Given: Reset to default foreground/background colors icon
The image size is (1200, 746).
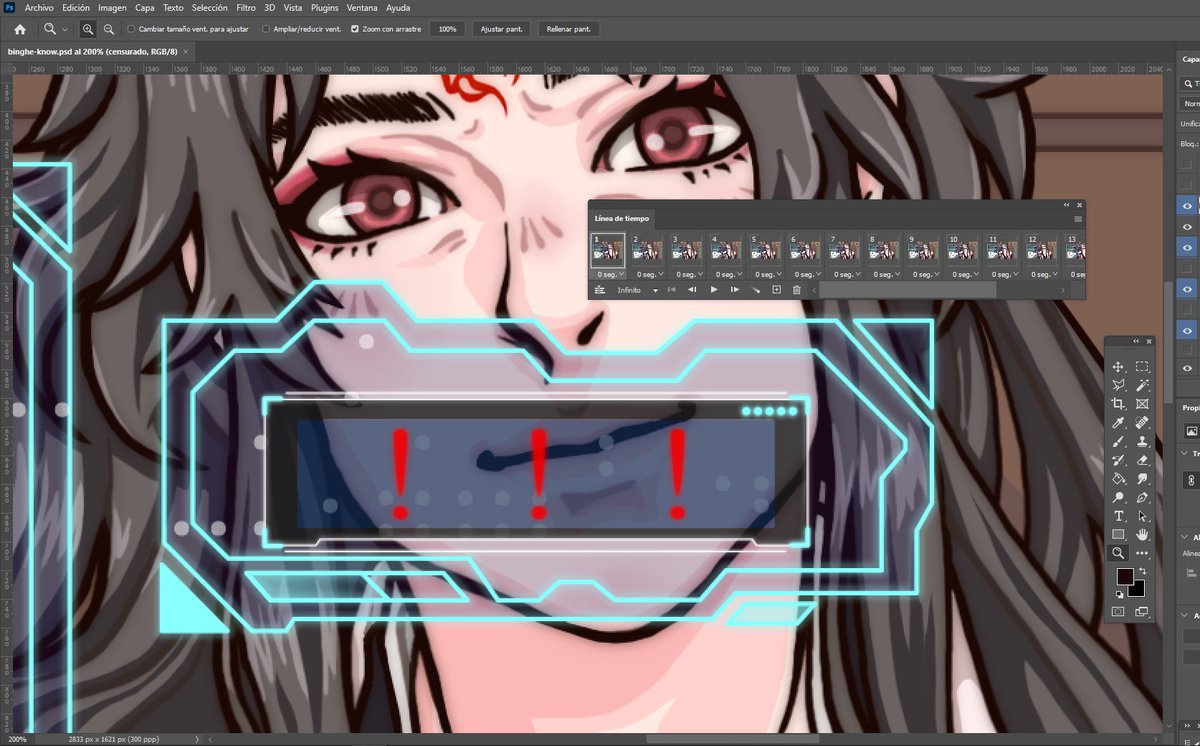Looking at the screenshot, I should (1119, 594).
